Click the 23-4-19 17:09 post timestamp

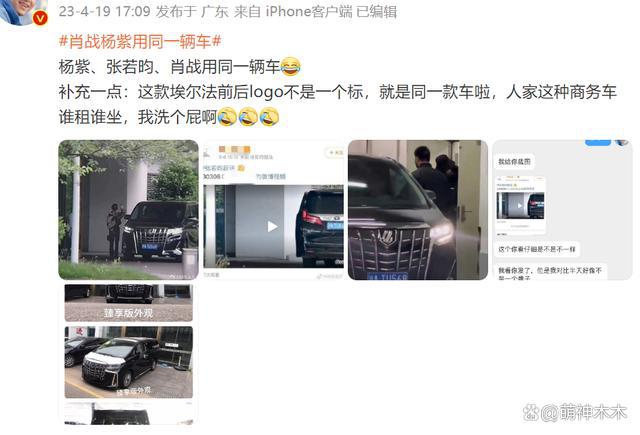coord(104,11)
